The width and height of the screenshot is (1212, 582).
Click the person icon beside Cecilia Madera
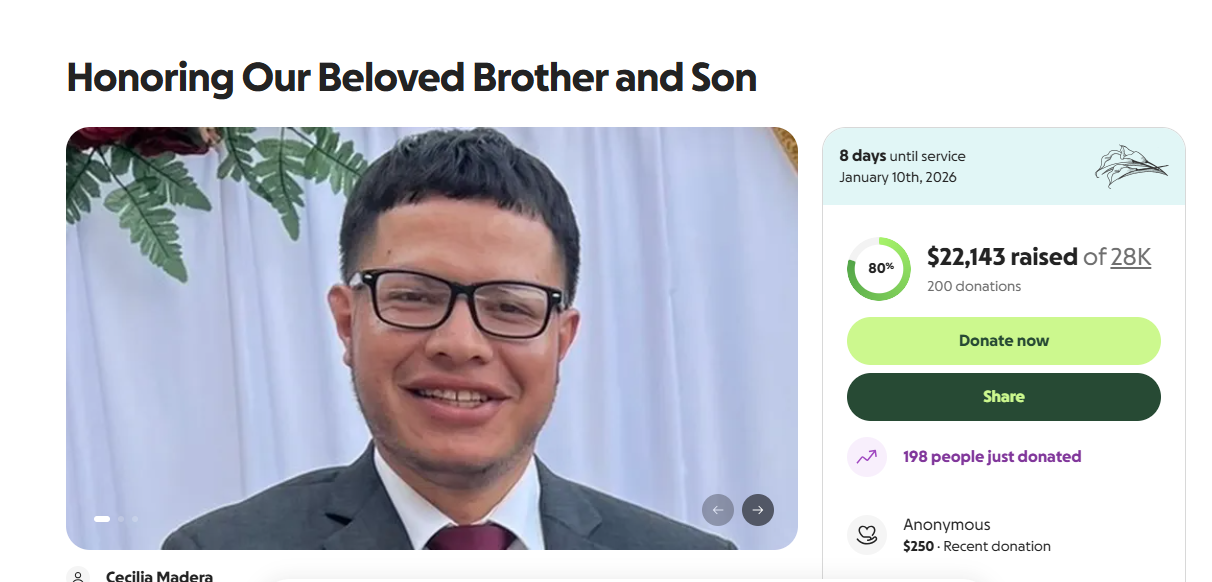click(x=80, y=576)
